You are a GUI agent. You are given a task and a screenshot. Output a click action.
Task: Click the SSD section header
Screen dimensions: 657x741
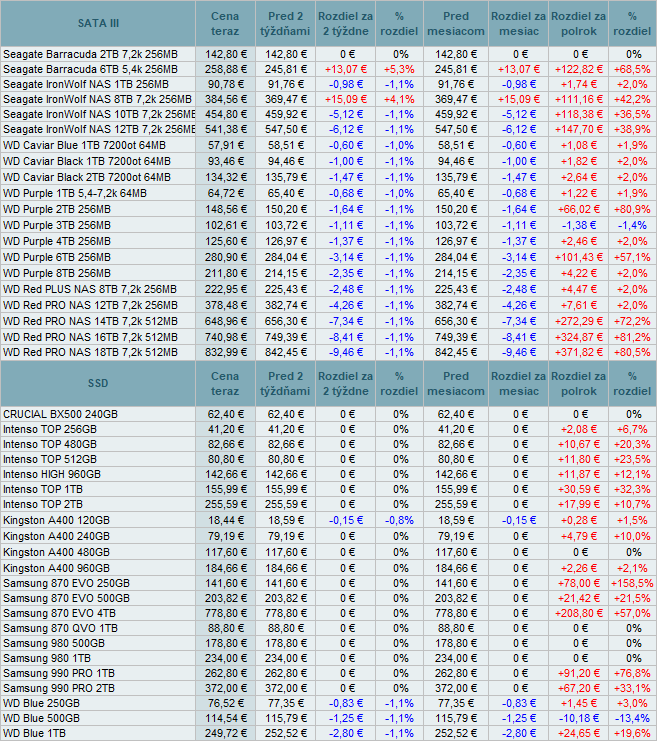98,383
